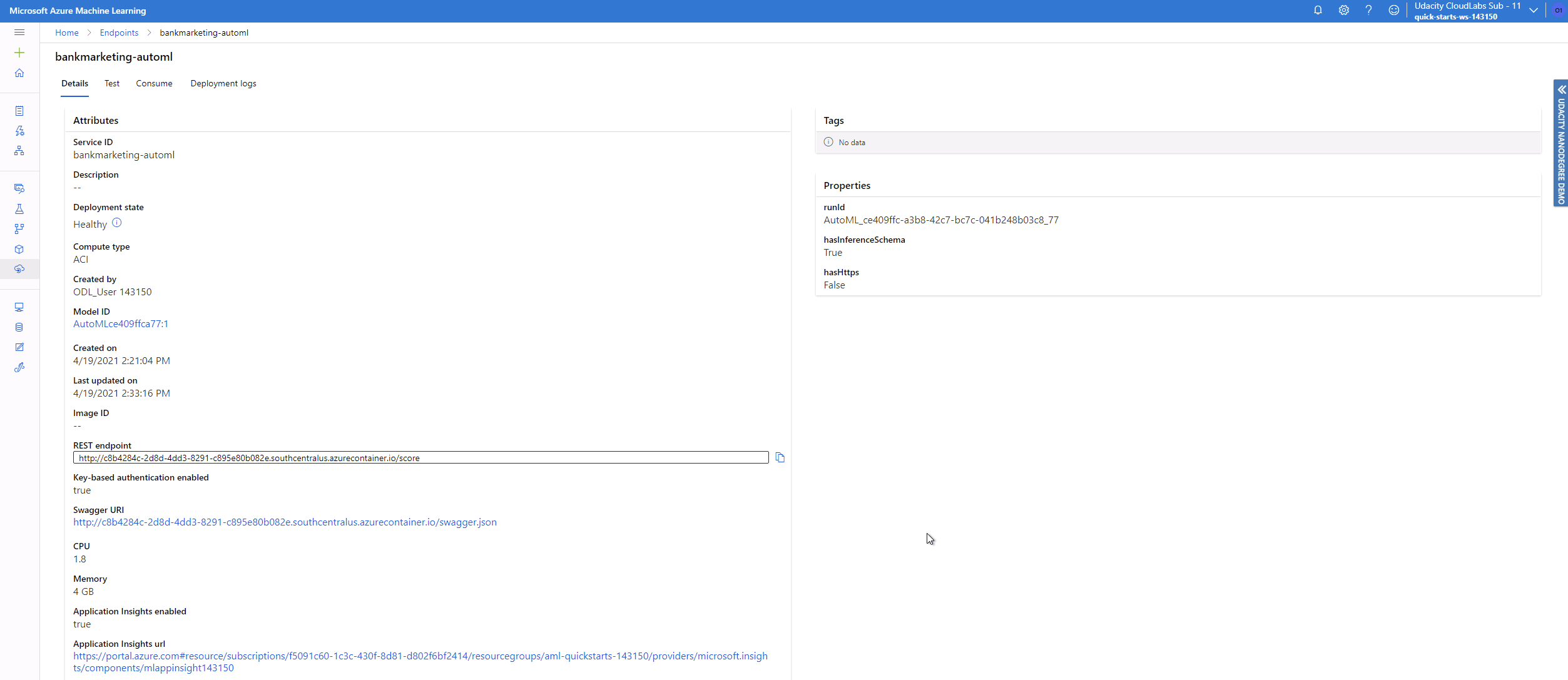This screenshot has height=680, width=1568.
Task: Switch to the Deployment logs tab
Action: click(223, 84)
